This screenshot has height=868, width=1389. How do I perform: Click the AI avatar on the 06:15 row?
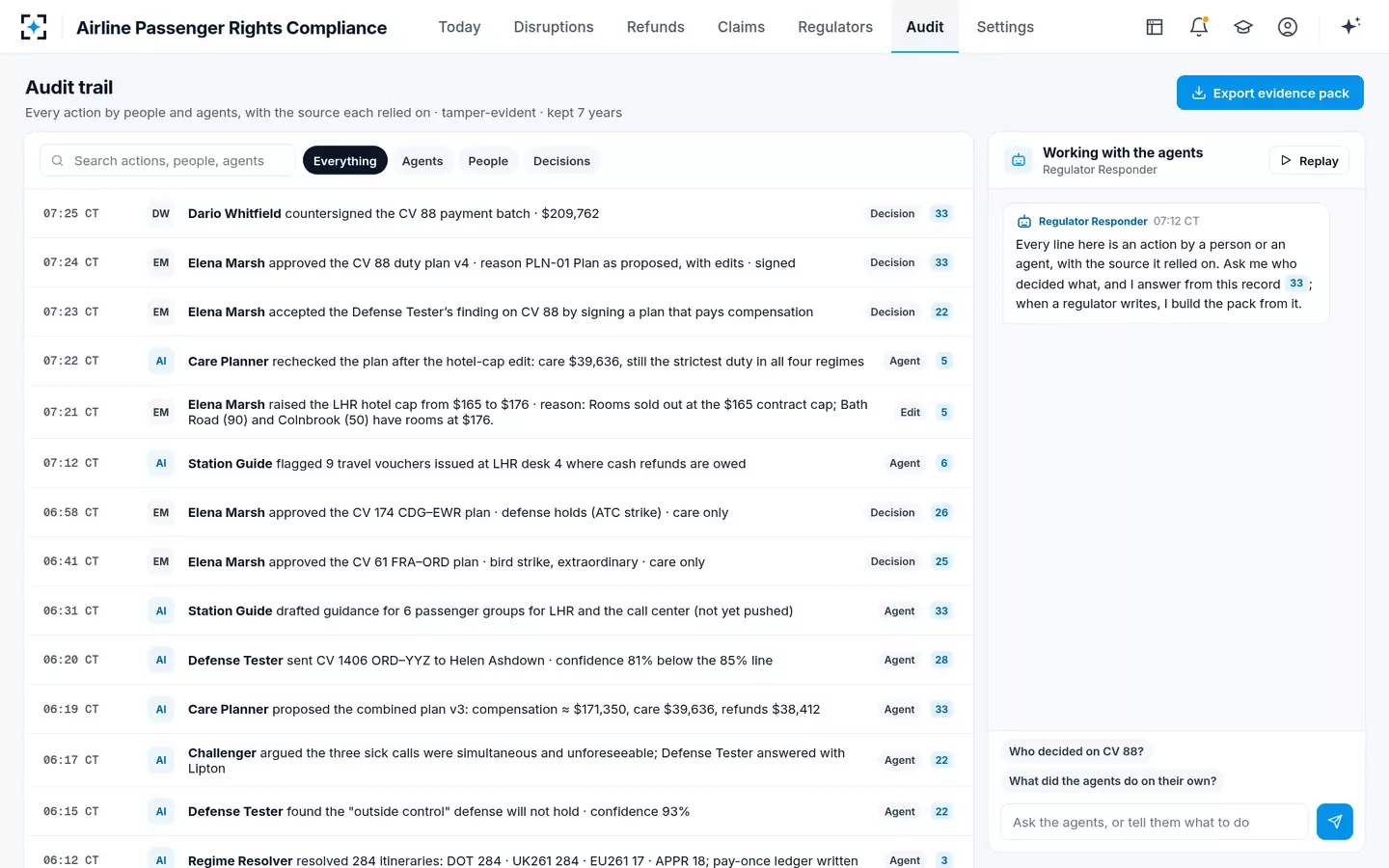click(161, 812)
